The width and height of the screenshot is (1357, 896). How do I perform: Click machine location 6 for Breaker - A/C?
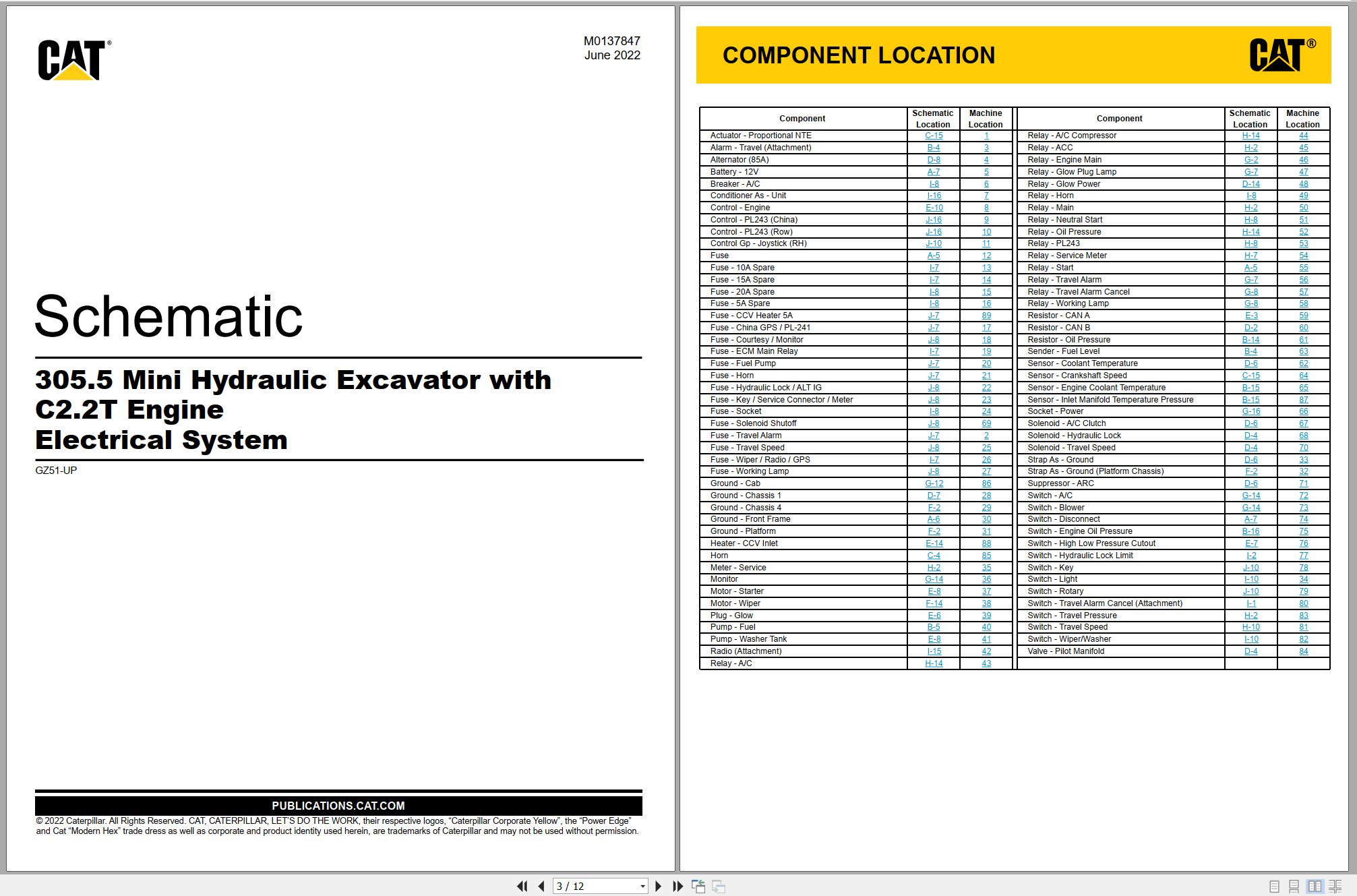[986, 184]
